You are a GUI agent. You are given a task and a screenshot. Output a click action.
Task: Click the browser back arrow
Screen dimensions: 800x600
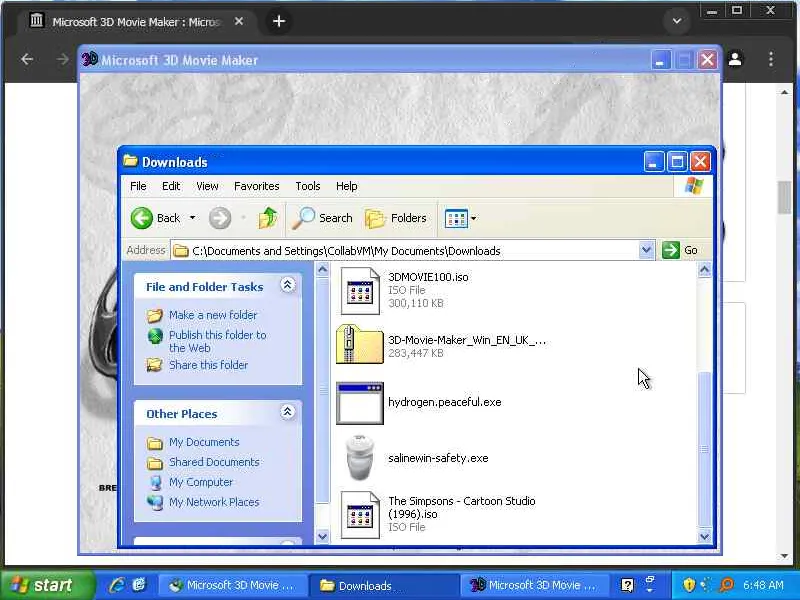pos(27,59)
